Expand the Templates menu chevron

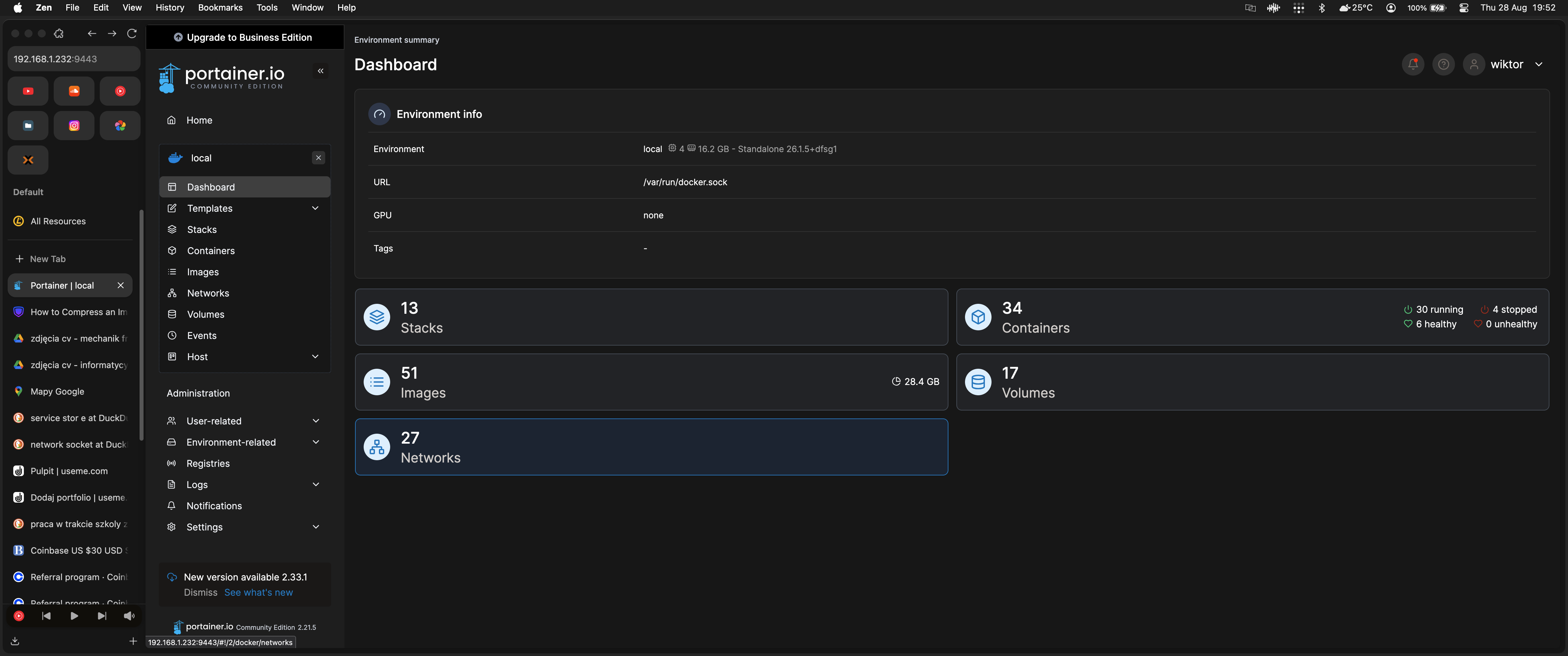315,208
